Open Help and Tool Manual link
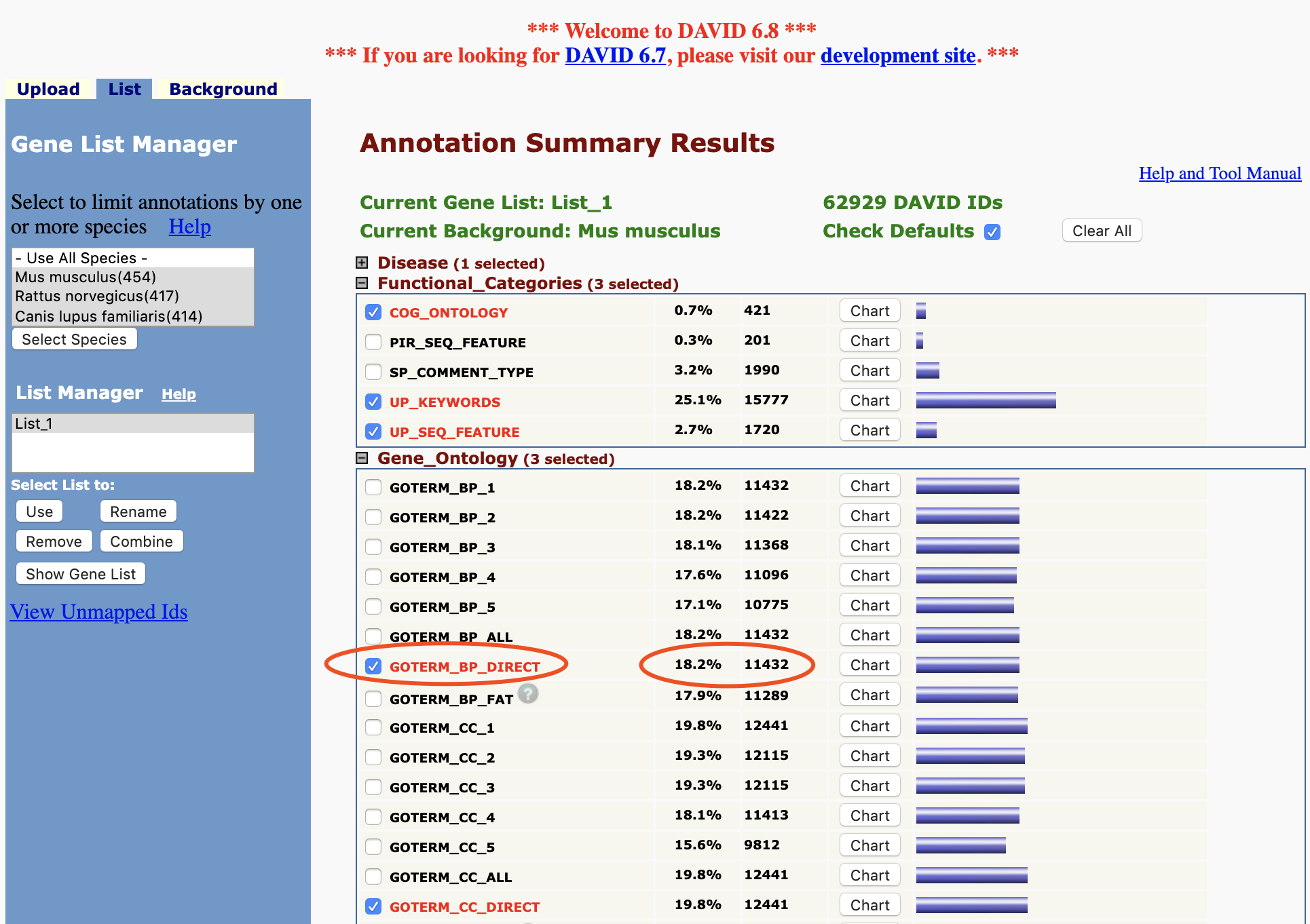Viewport: 1310px width, 924px height. pyautogui.click(x=1220, y=174)
